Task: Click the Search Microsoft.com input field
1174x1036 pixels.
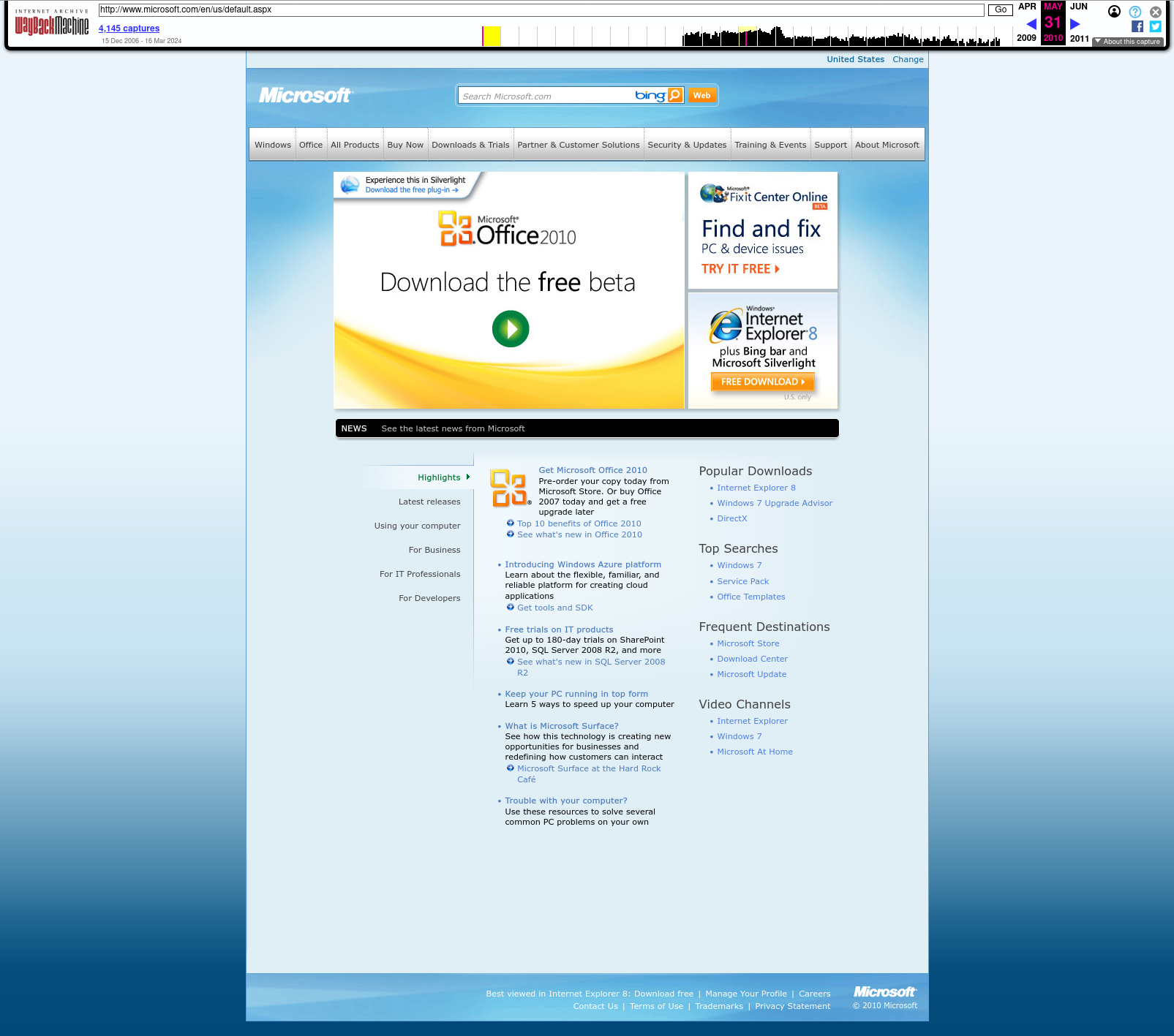Action: coord(545,96)
